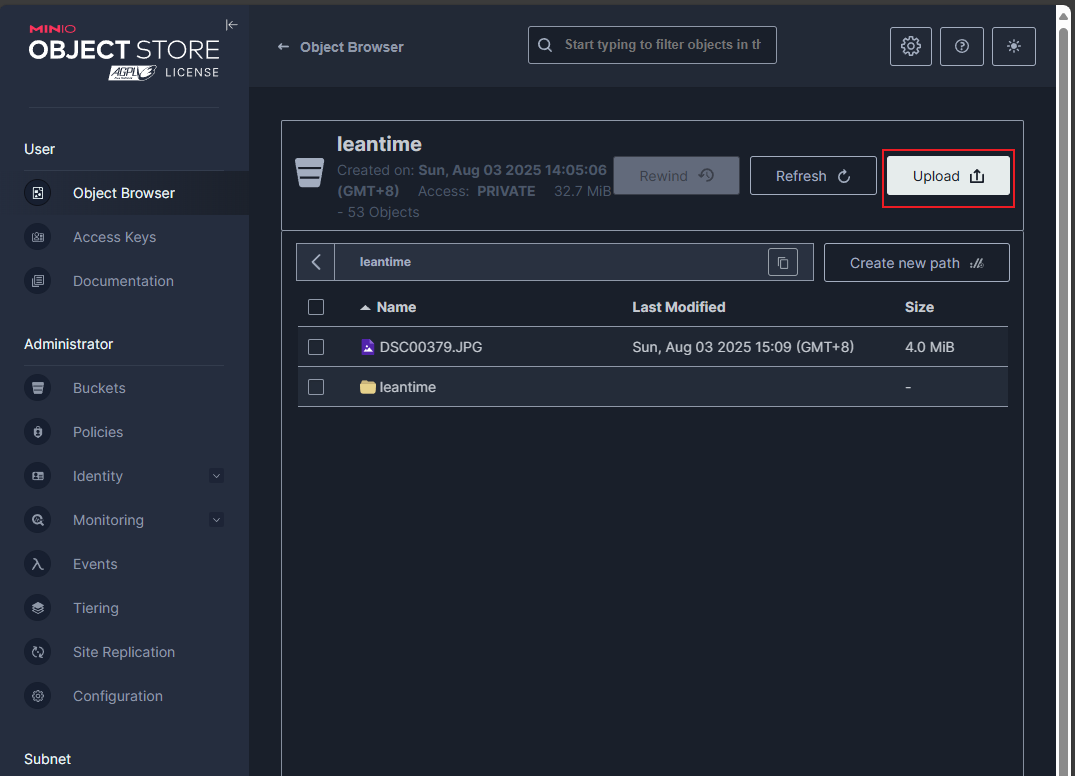
Task: Click the Monitoring sidebar icon
Action: click(x=38, y=520)
